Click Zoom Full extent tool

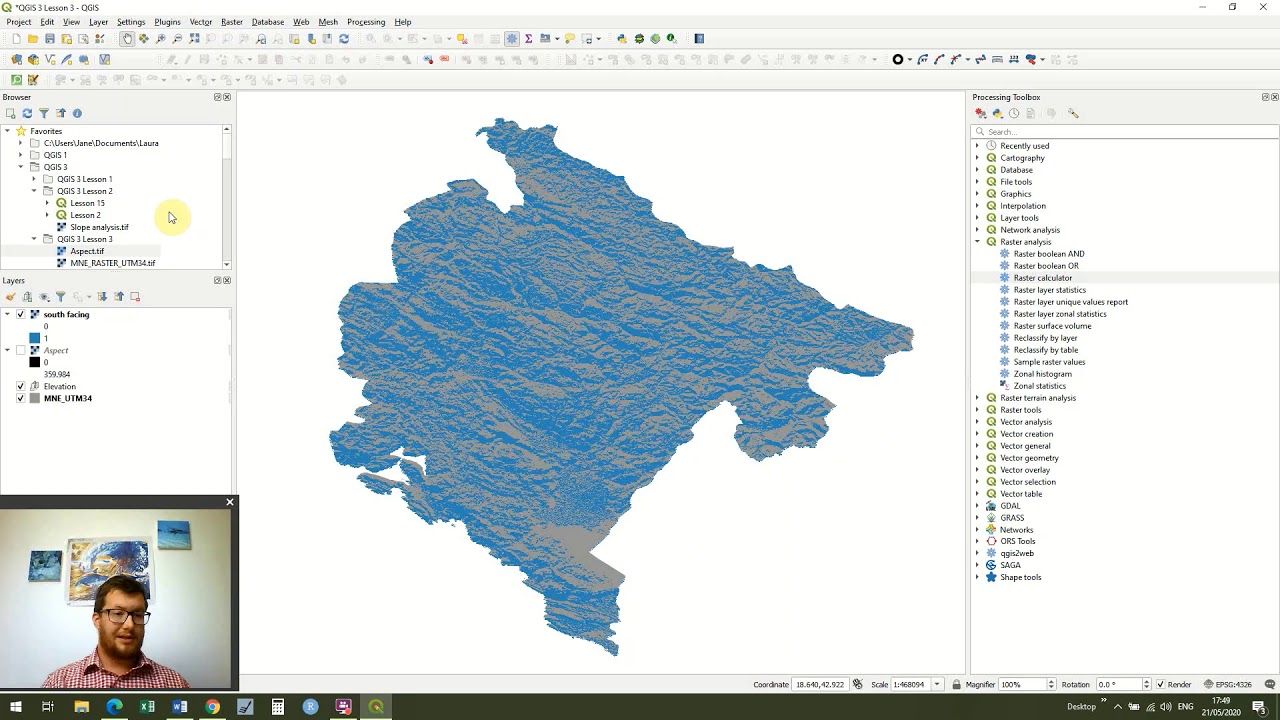[x=195, y=39]
